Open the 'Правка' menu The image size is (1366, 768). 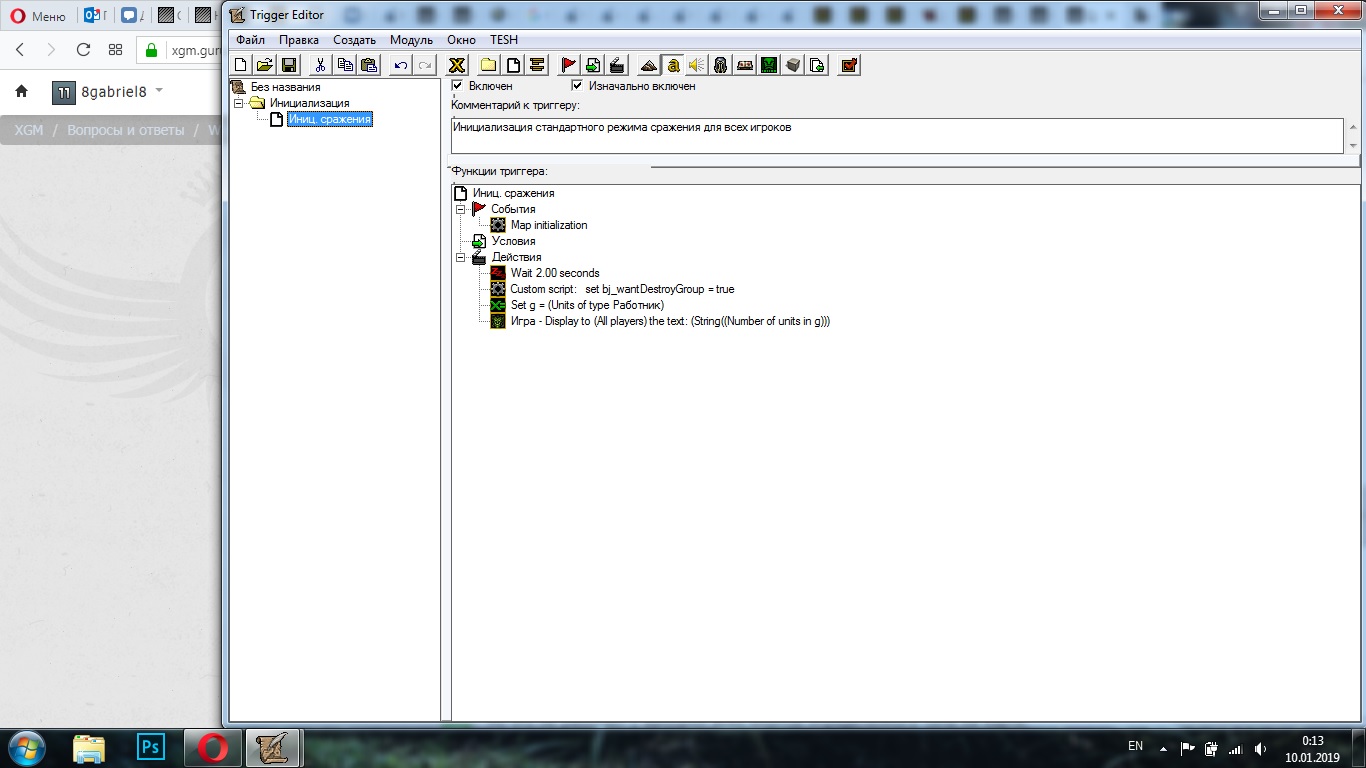pos(299,40)
